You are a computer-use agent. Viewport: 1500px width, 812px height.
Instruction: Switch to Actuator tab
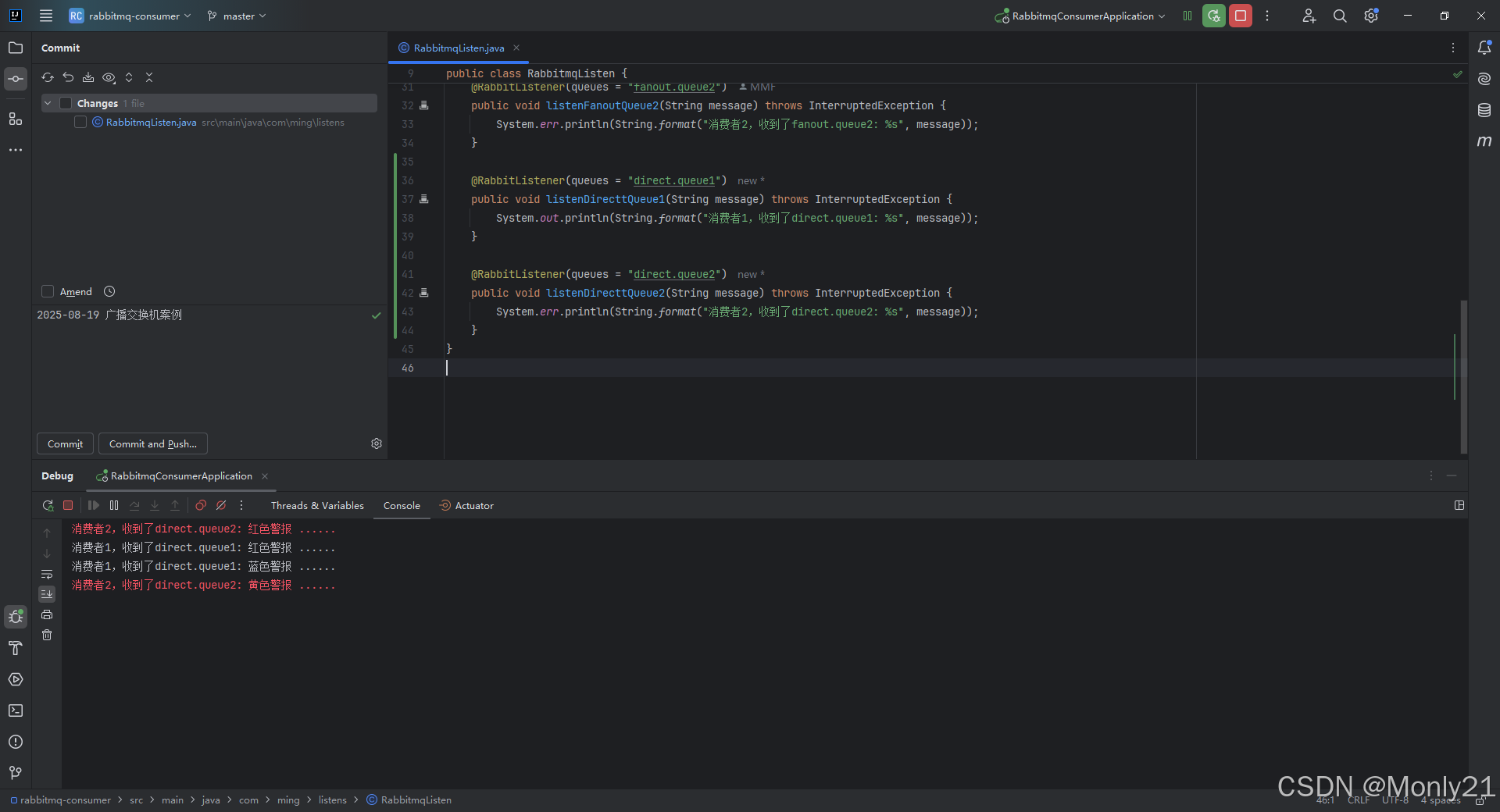pos(466,505)
